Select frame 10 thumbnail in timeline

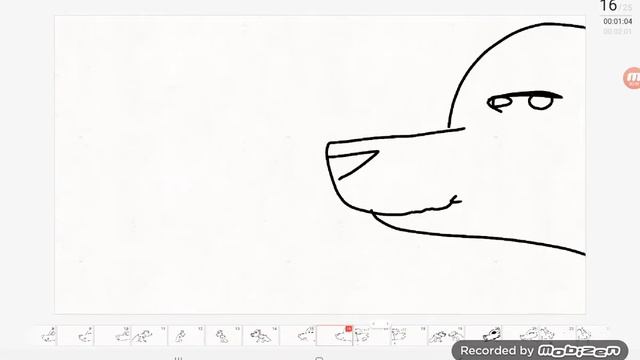[x=112, y=335]
